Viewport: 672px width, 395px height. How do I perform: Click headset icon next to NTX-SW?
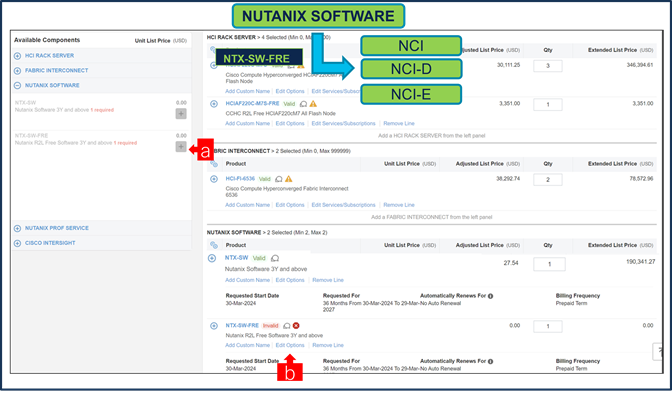click(275, 258)
